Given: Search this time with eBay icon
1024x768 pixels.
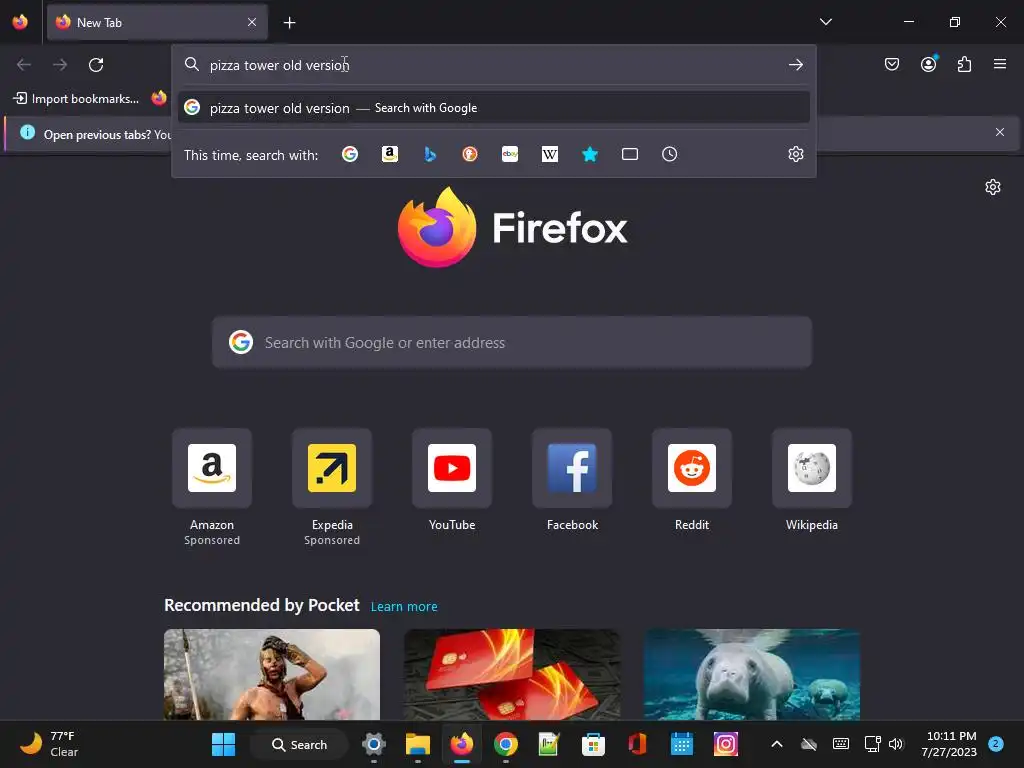Looking at the screenshot, I should pos(510,154).
